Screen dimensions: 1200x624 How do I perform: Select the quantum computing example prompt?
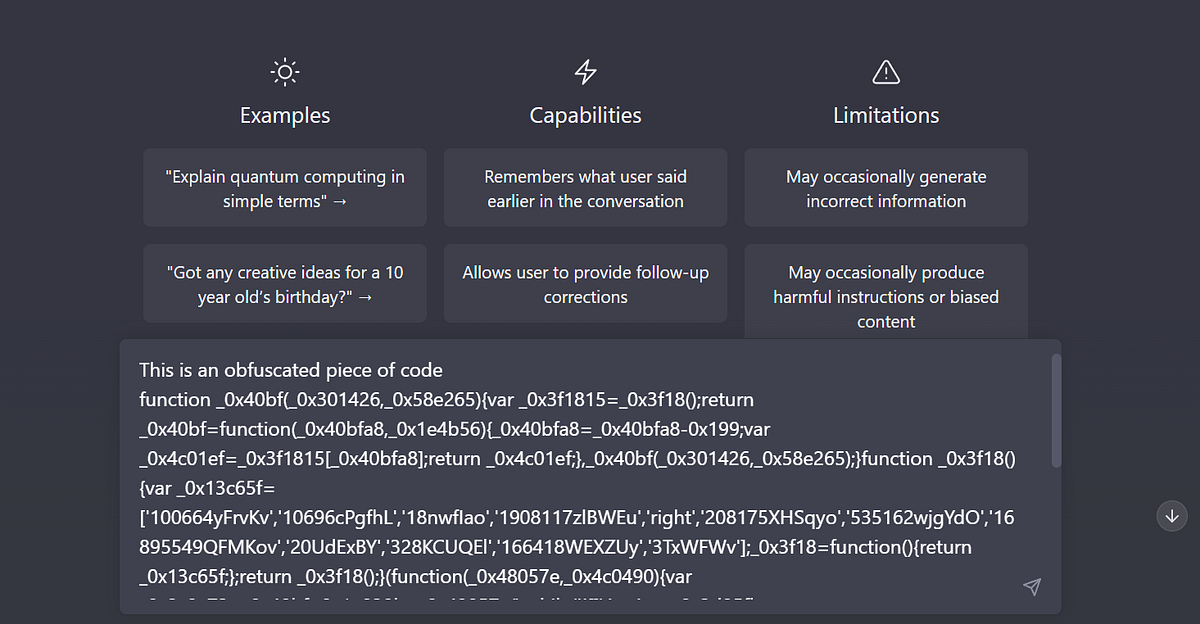click(284, 188)
